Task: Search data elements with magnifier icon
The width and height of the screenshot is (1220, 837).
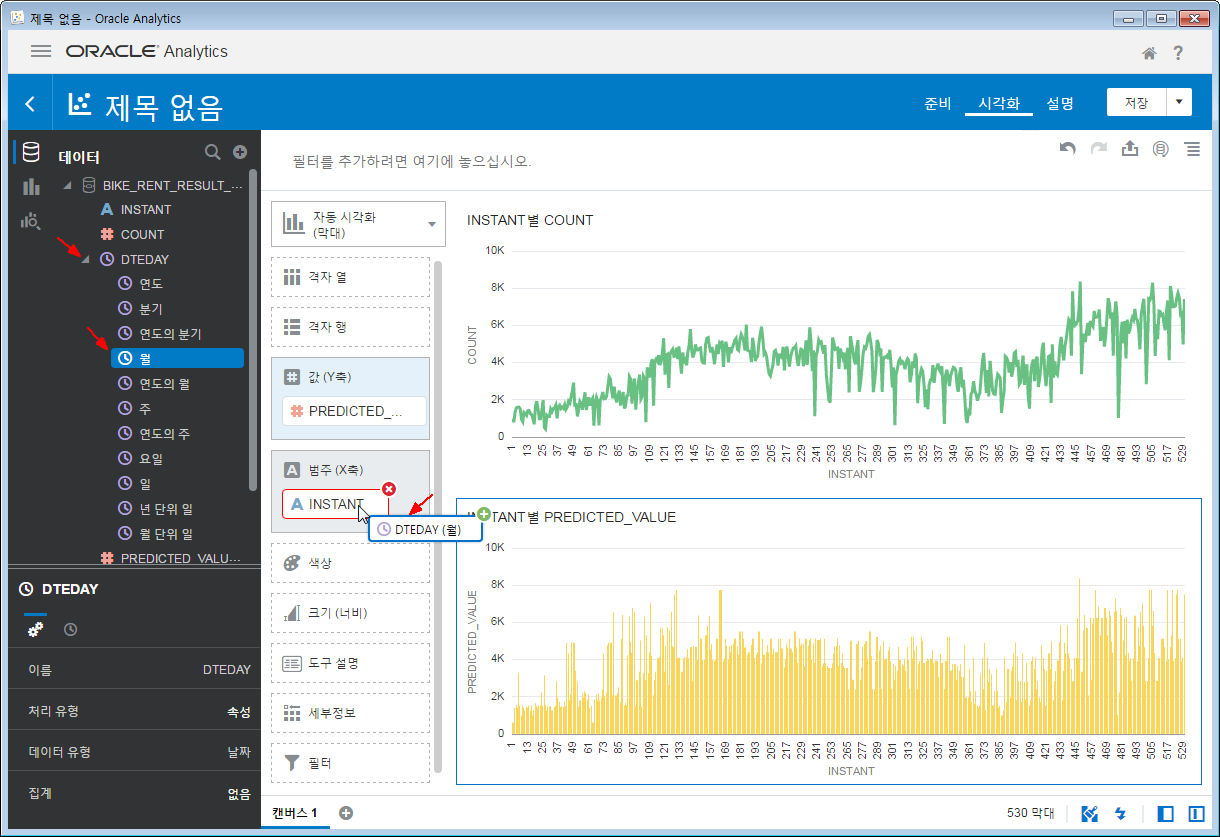Action: tap(212, 152)
